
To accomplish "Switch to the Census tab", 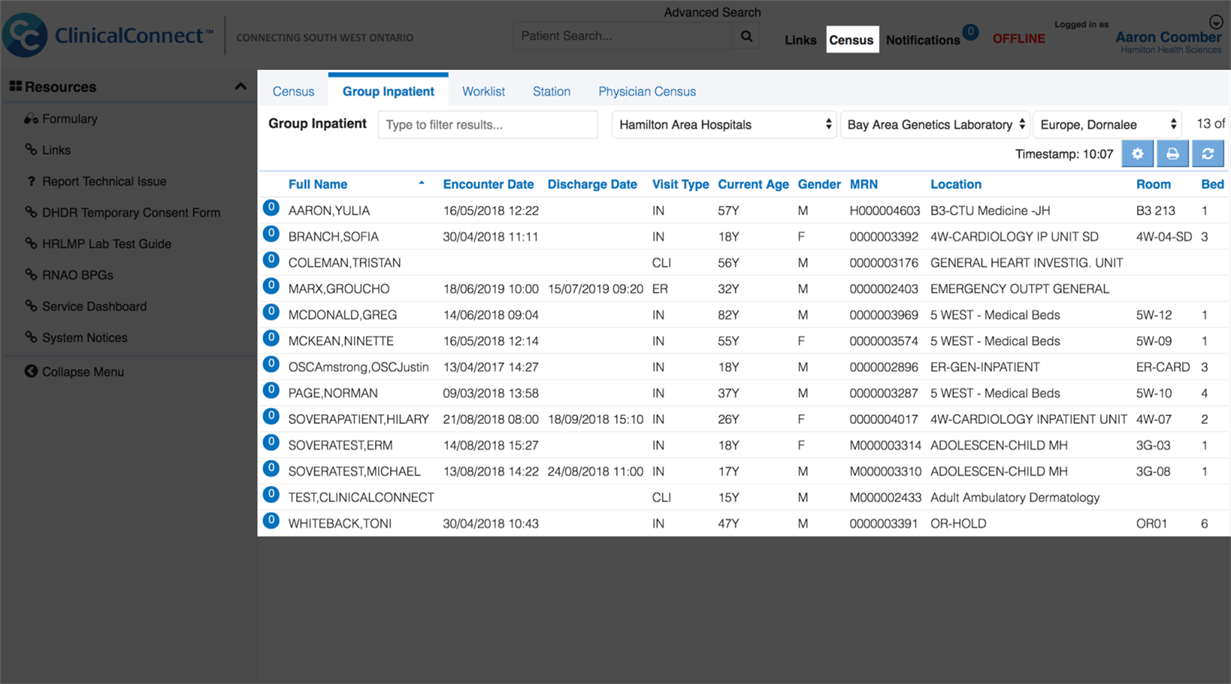I will point(293,91).
